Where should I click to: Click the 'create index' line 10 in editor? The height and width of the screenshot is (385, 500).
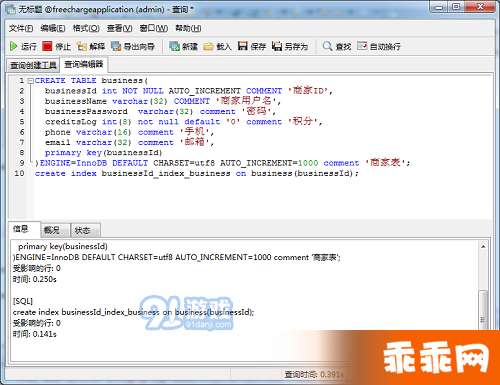[197, 173]
